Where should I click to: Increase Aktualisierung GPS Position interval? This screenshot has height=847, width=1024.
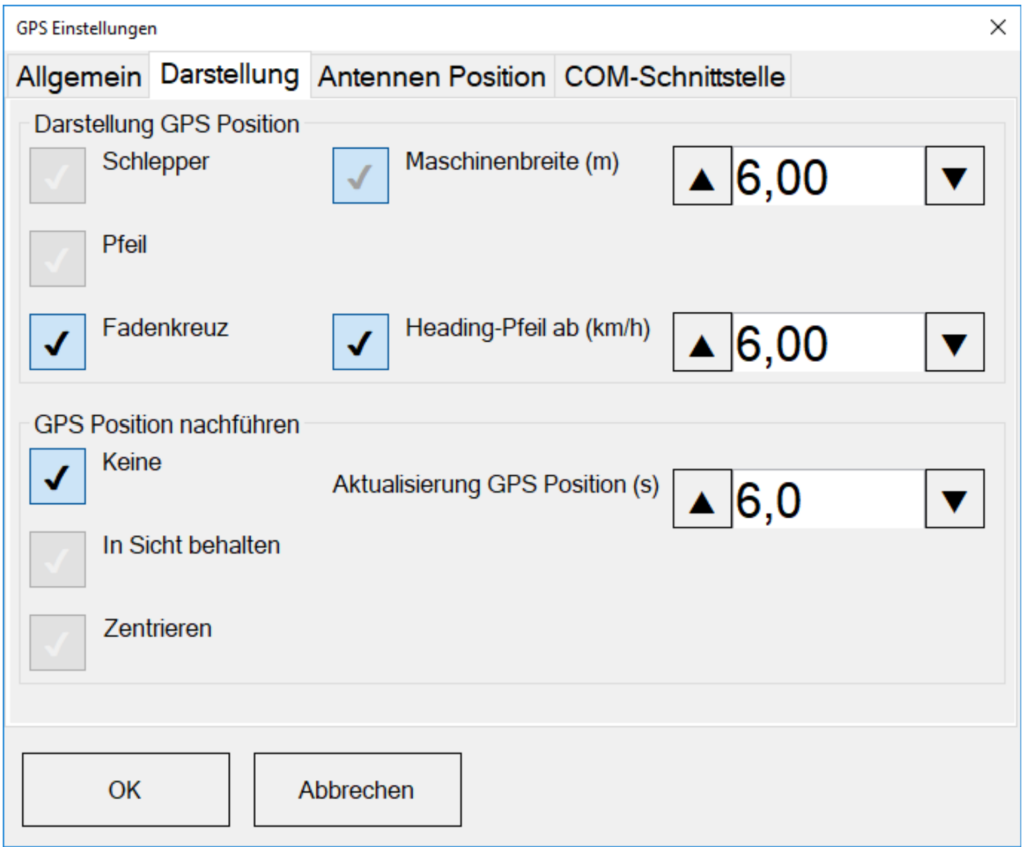tap(703, 499)
